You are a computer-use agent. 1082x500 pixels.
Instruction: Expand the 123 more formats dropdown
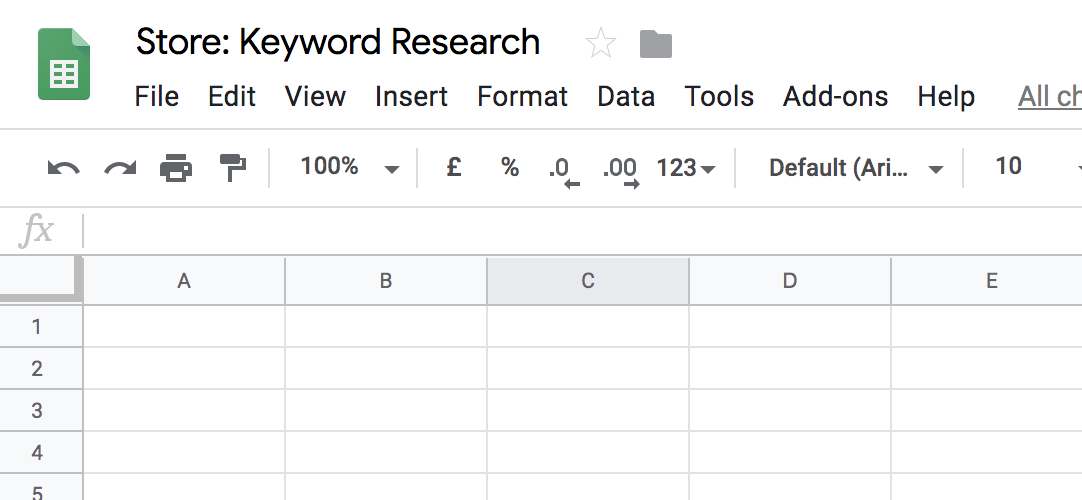coord(685,168)
